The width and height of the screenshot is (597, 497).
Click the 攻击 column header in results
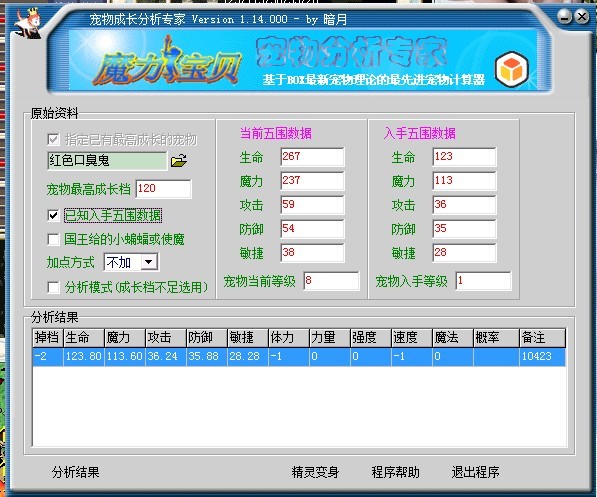click(x=166, y=337)
